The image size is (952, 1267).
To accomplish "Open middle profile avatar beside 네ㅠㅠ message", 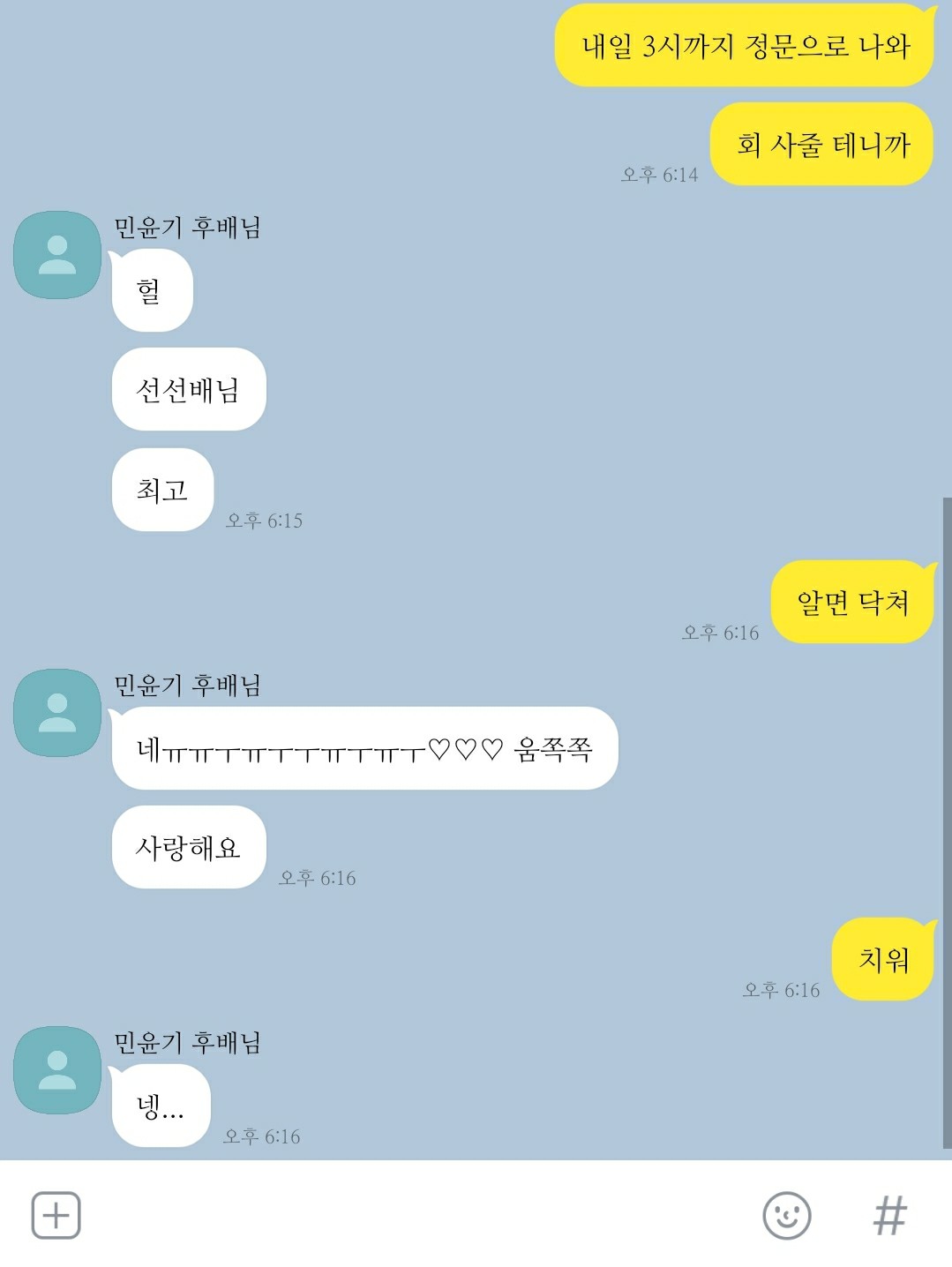I will (x=57, y=713).
